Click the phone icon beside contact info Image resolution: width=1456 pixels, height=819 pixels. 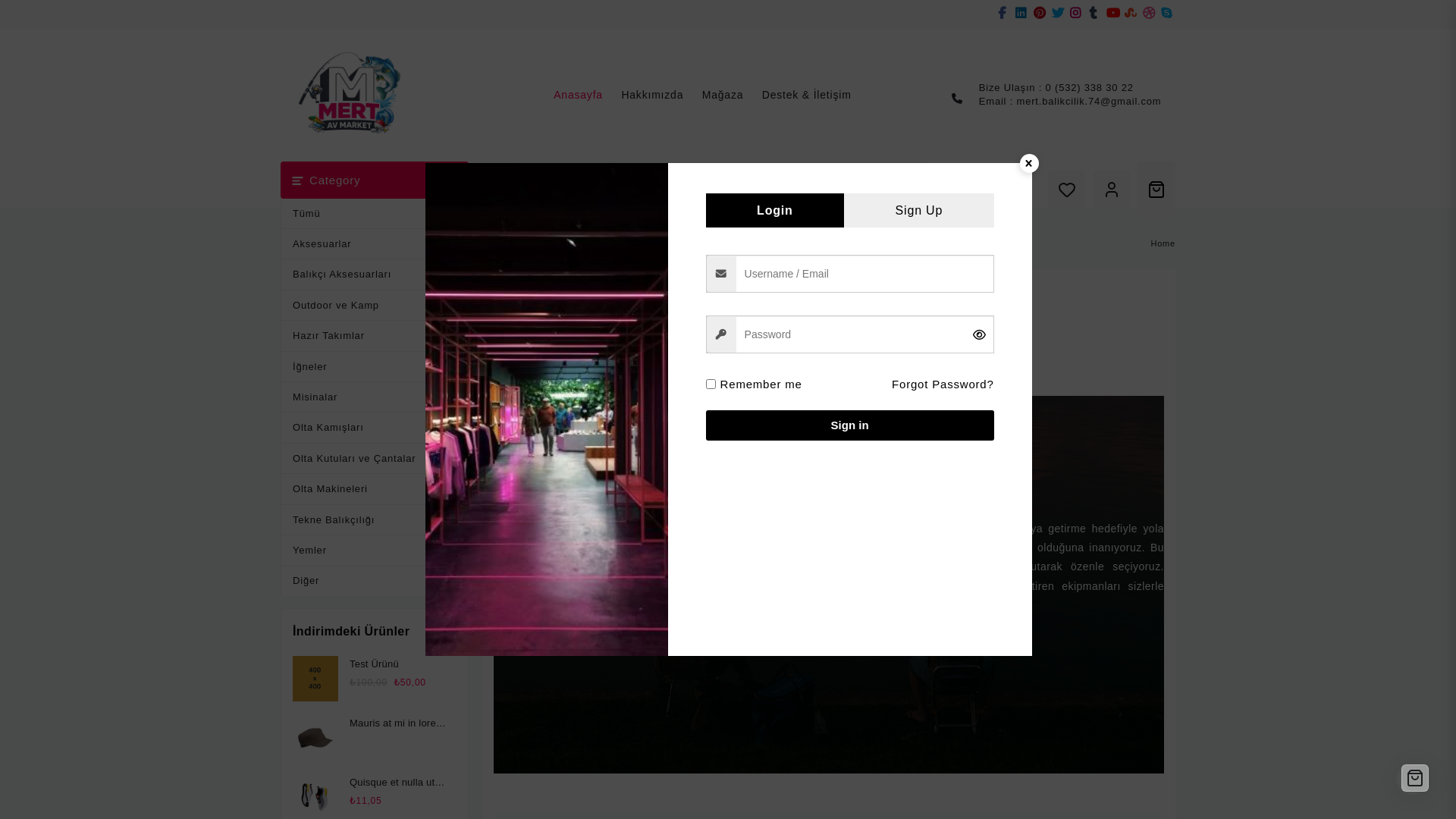coord(957,99)
